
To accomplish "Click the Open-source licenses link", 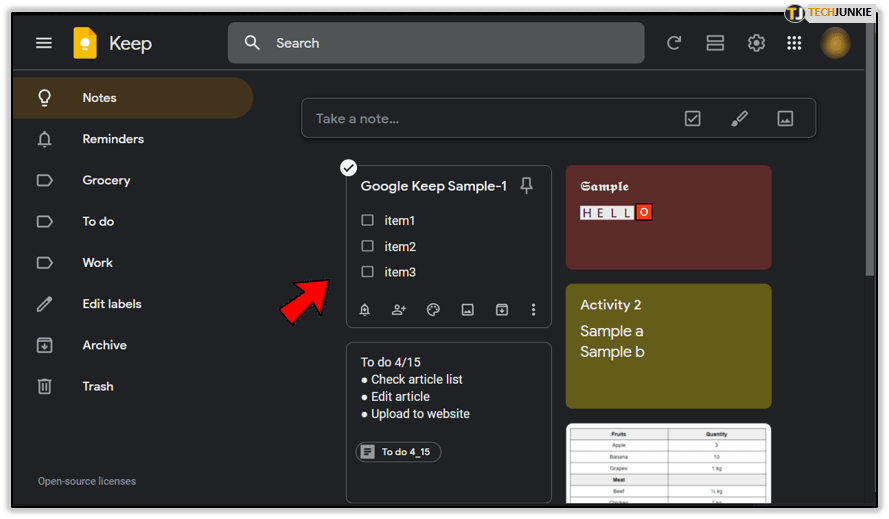I will tap(87, 481).
